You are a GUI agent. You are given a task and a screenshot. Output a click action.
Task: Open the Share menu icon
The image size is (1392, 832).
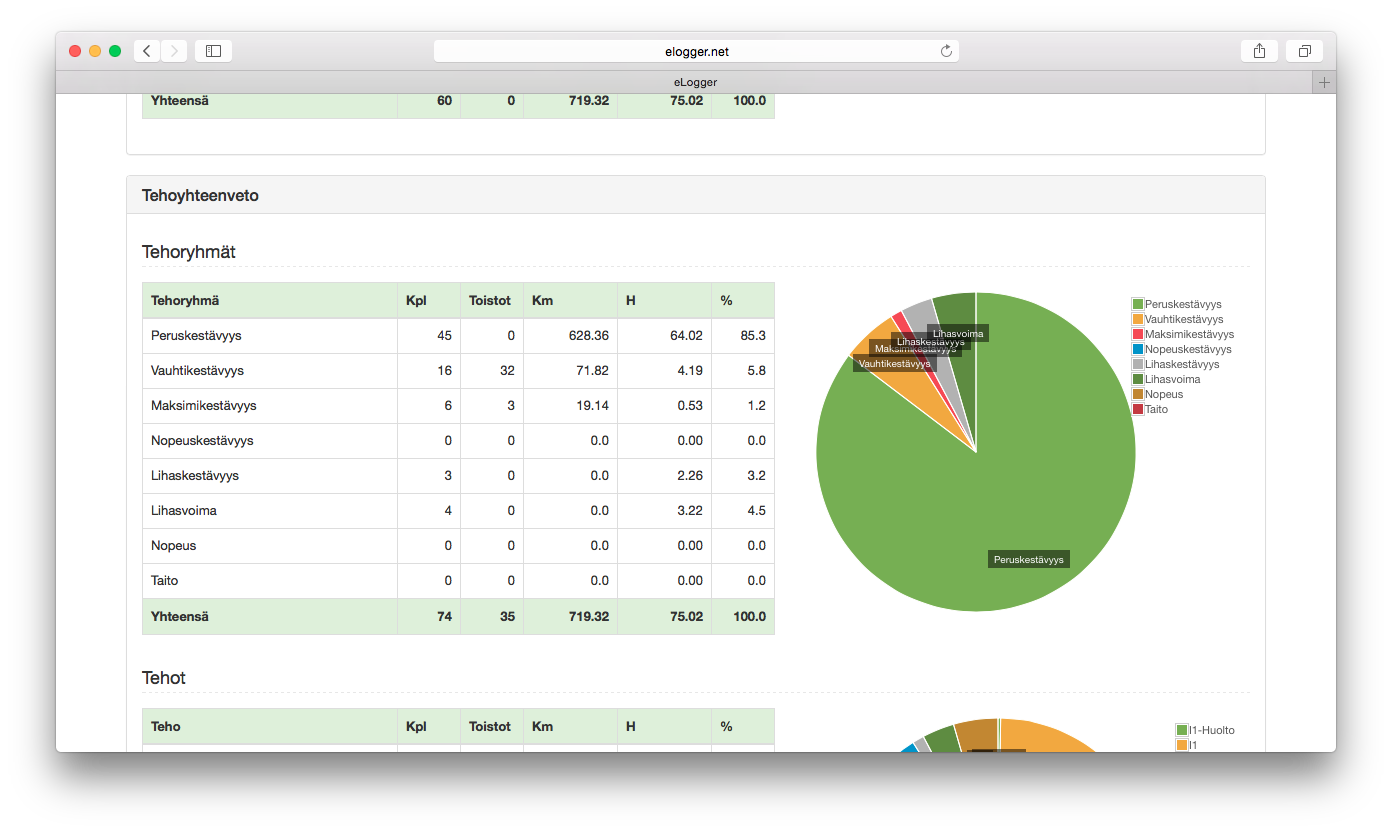coord(1259,51)
